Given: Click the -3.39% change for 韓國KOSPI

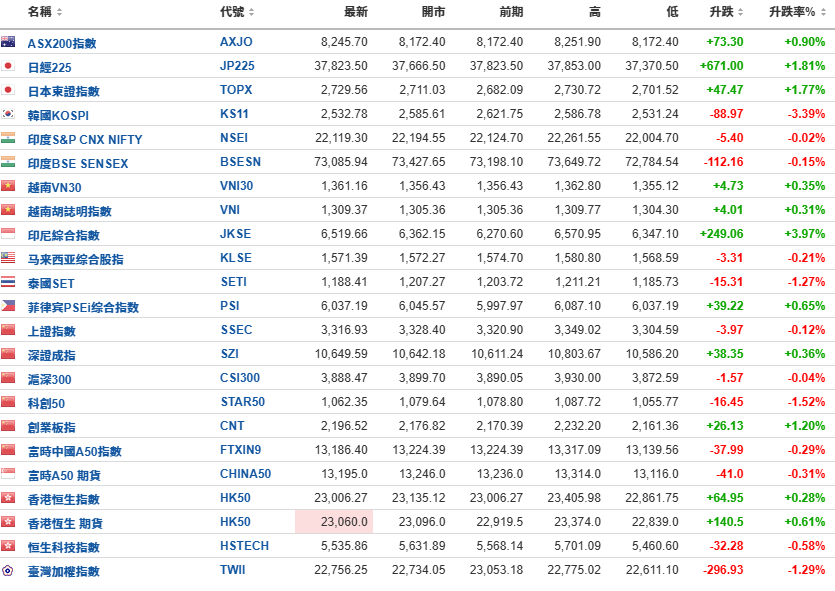Looking at the screenshot, I should click(x=806, y=113).
